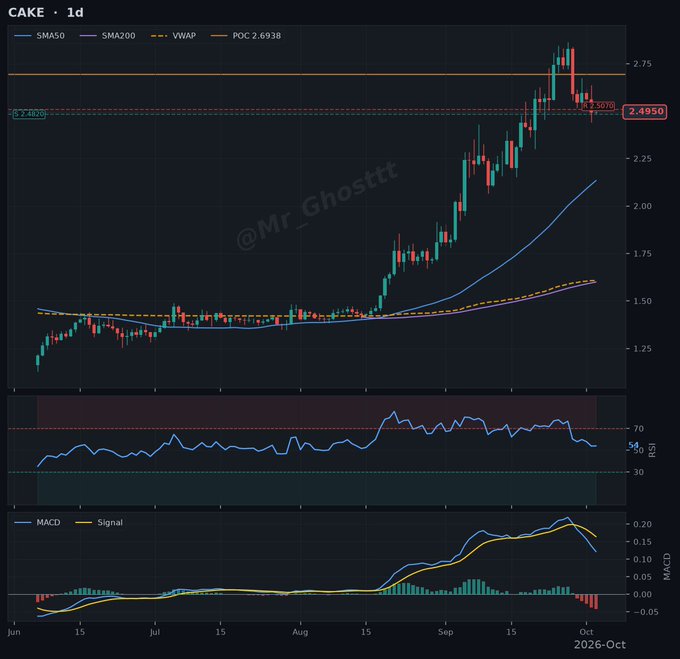680x659 pixels.
Task: Click the 0.10 MACD axis tick
Action: pos(642,559)
